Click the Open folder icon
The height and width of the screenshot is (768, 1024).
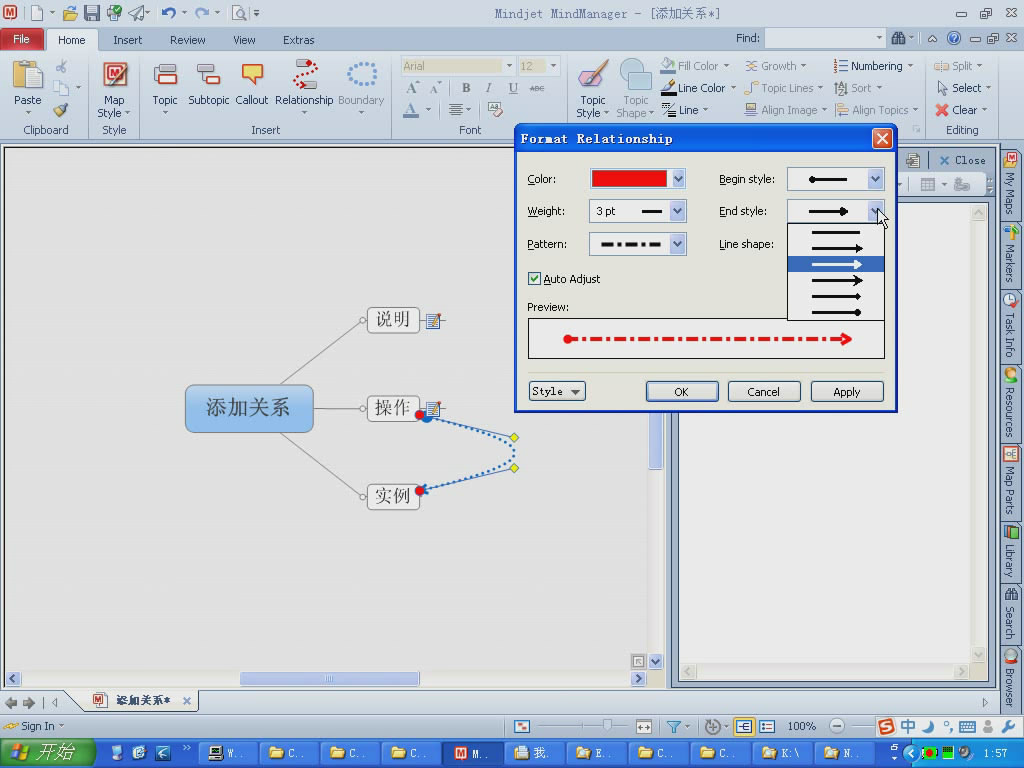point(70,13)
